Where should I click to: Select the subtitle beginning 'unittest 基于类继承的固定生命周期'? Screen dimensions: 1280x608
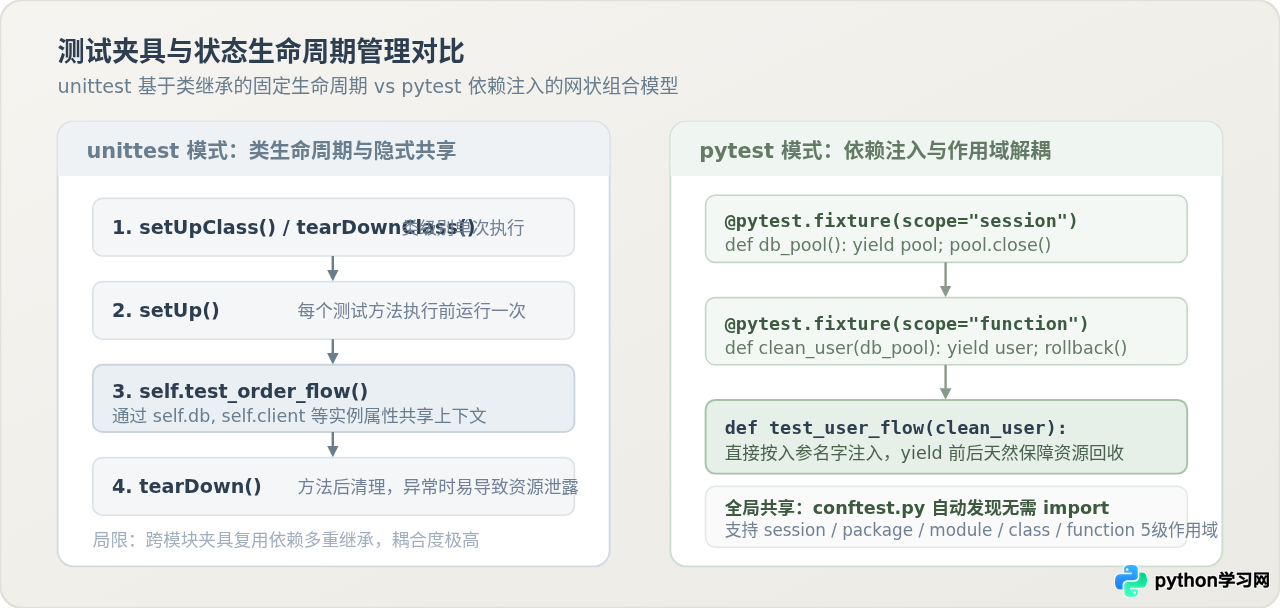(x=368, y=86)
